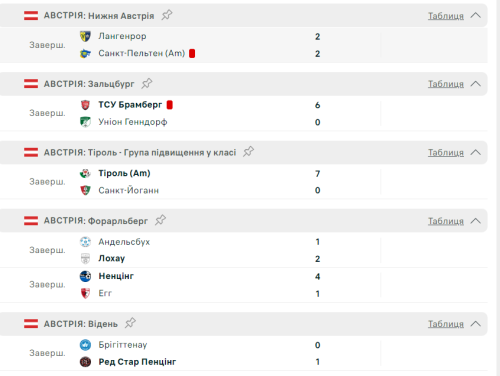Collapse the Відень league section

coord(476,324)
